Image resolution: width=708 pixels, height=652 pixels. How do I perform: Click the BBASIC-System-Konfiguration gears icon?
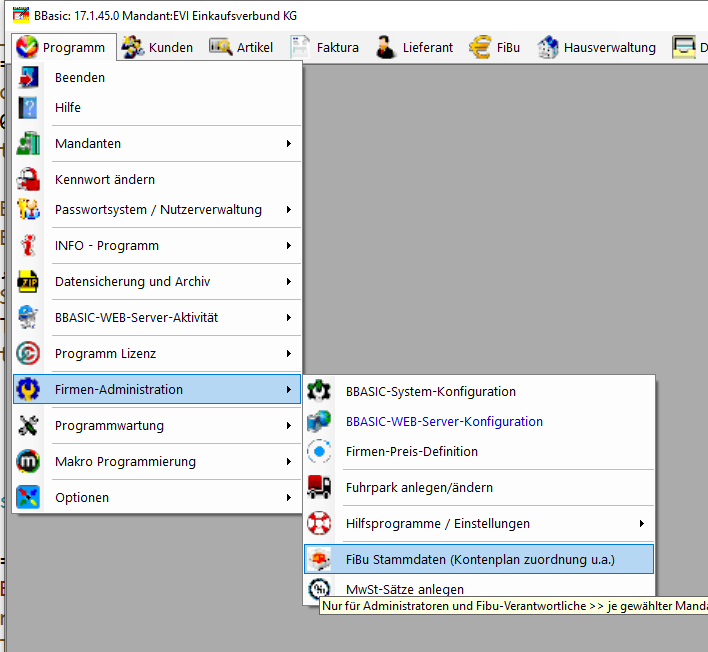coord(319,391)
